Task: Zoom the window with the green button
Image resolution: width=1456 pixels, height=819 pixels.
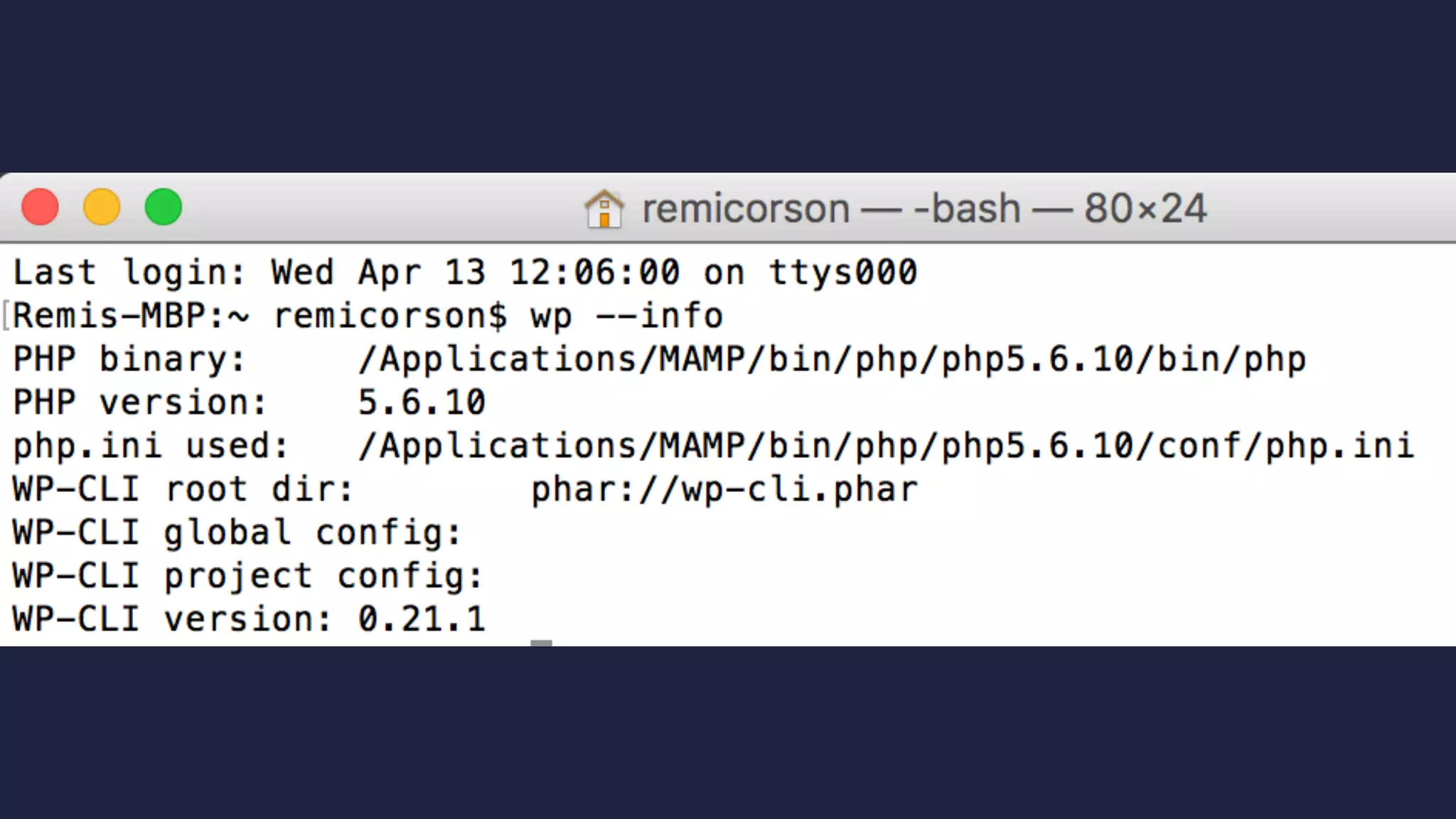Action: tap(164, 208)
